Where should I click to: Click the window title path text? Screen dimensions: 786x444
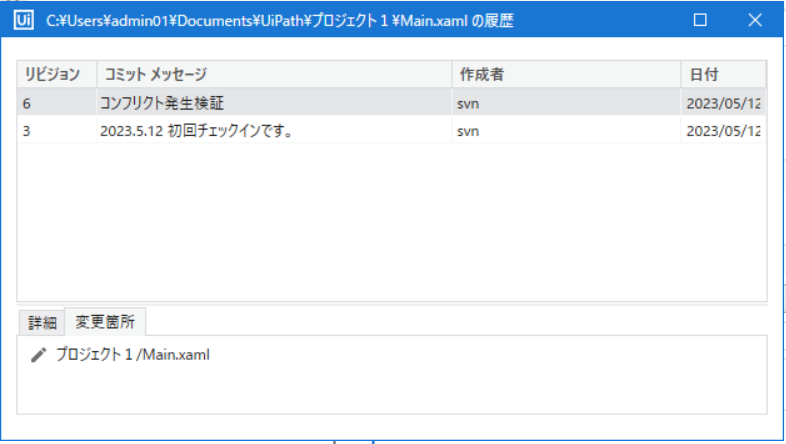tap(280, 21)
